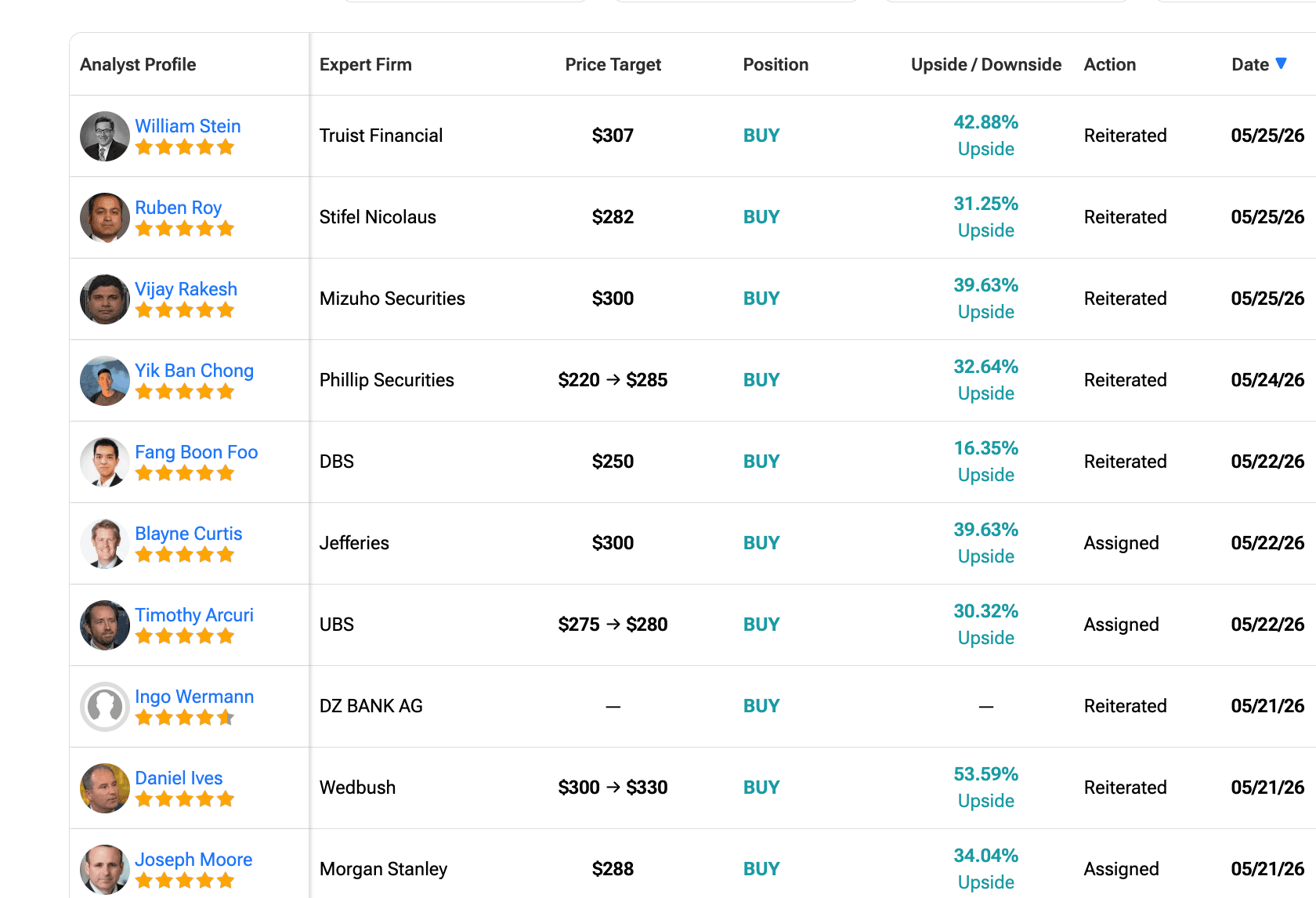This screenshot has width=1316, height=898.
Task: Click the 16.35% Upside value
Action: click(x=986, y=462)
